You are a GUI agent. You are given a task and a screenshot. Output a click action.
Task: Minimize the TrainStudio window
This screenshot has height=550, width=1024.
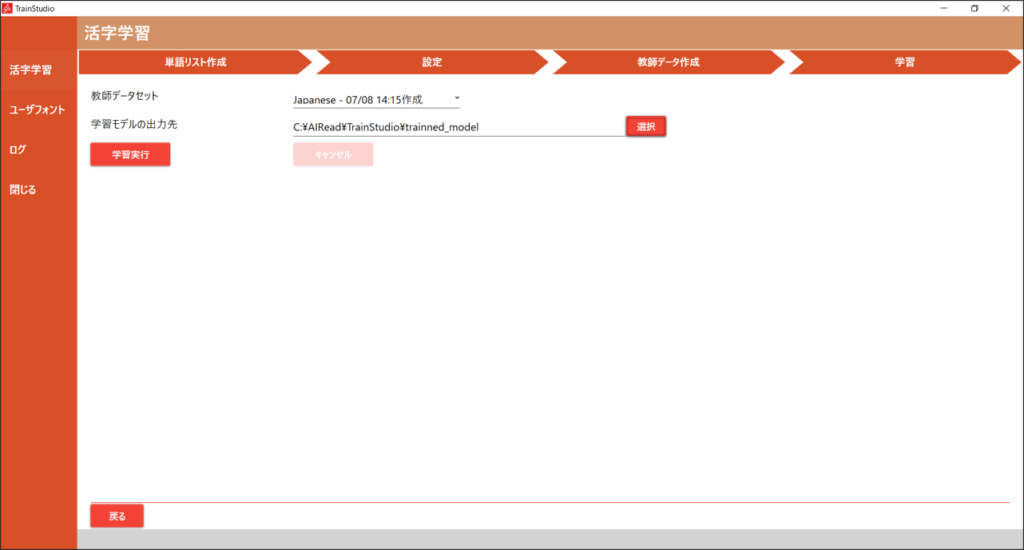[x=944, y=8]
